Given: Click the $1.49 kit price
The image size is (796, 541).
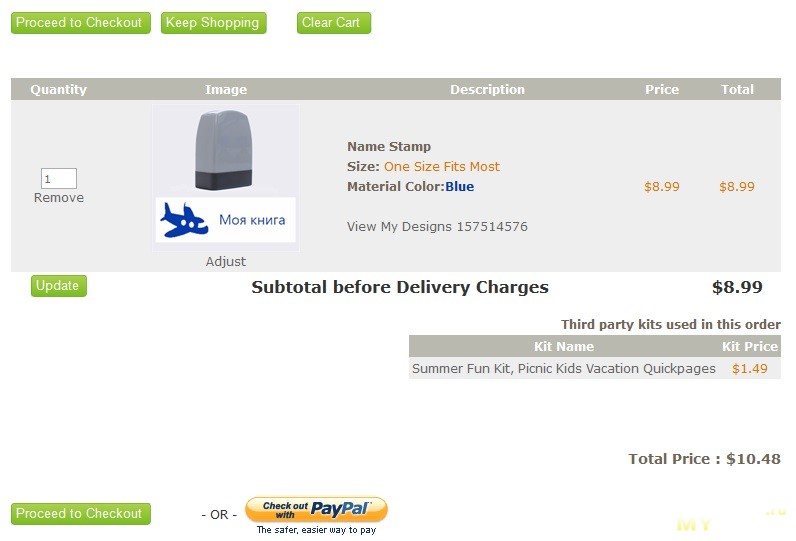Looking at the screenshot, I should coord(749,368).
